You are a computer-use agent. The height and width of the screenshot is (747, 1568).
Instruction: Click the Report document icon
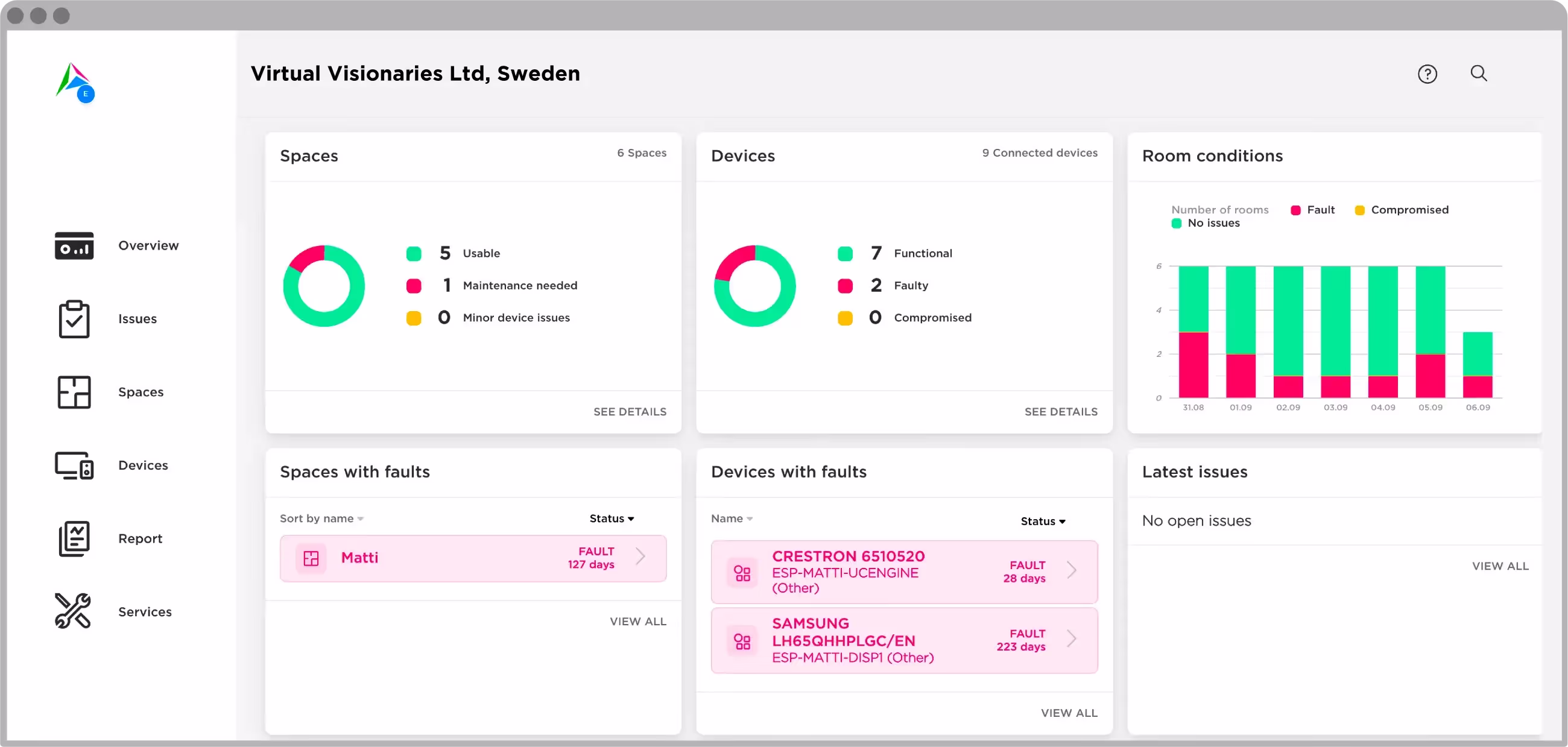pos(74,538)
